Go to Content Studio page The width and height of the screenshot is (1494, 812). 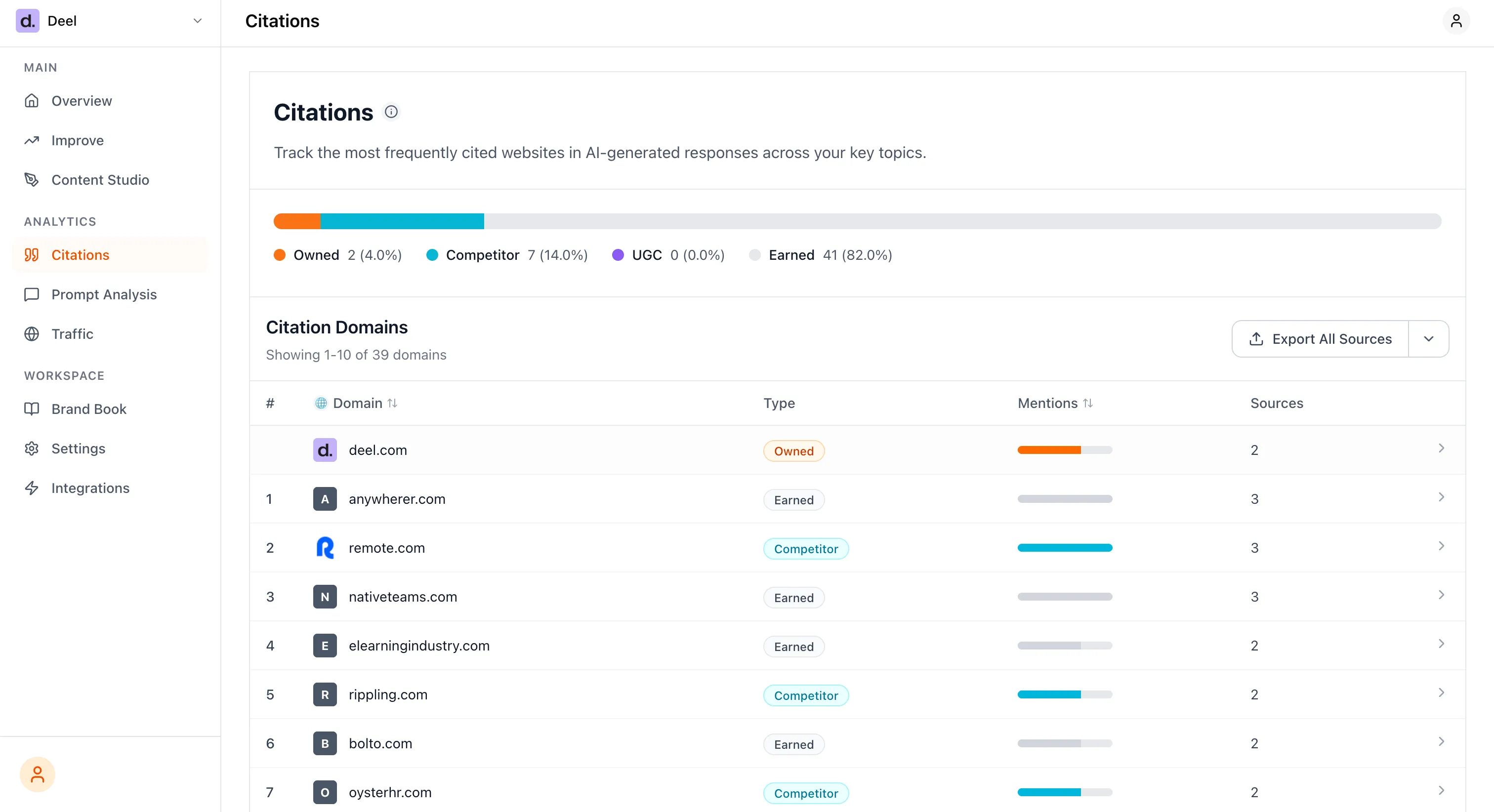click(x=100, y=180)
